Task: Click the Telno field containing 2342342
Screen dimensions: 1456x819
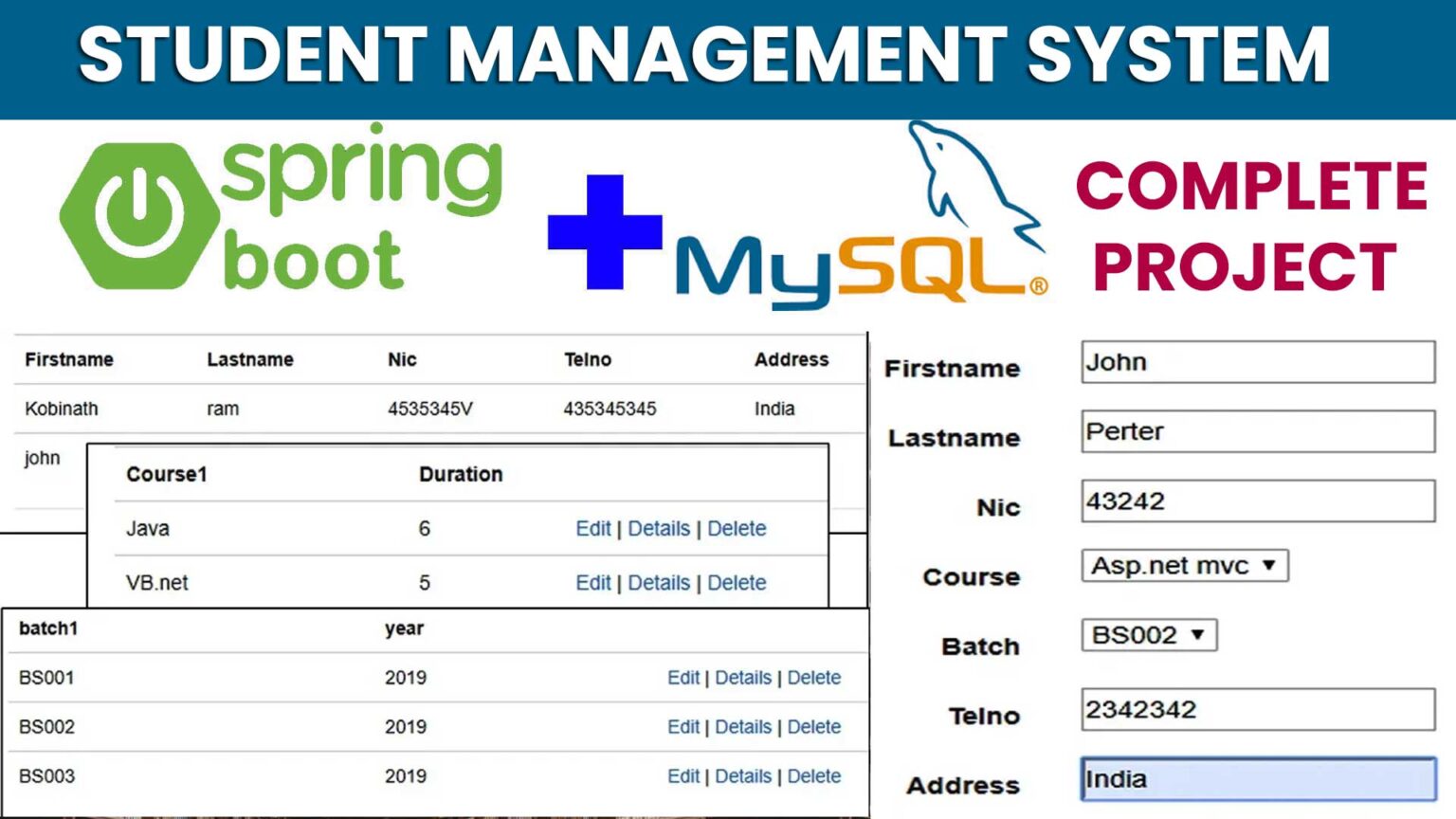Action: pyautogui.click(x=1258, y=709)
